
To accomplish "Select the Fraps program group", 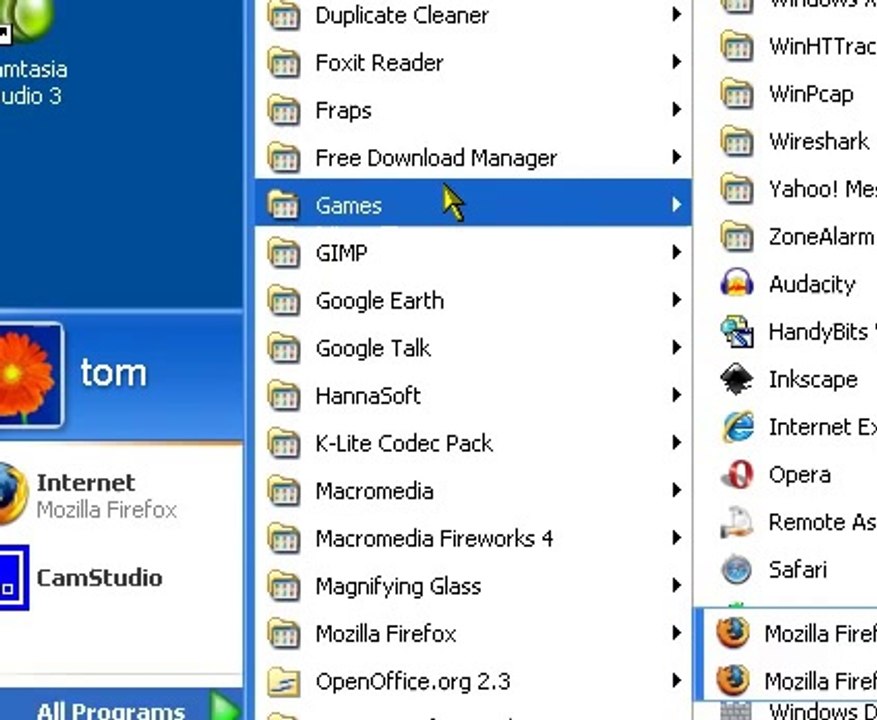I will click(473, 109).
